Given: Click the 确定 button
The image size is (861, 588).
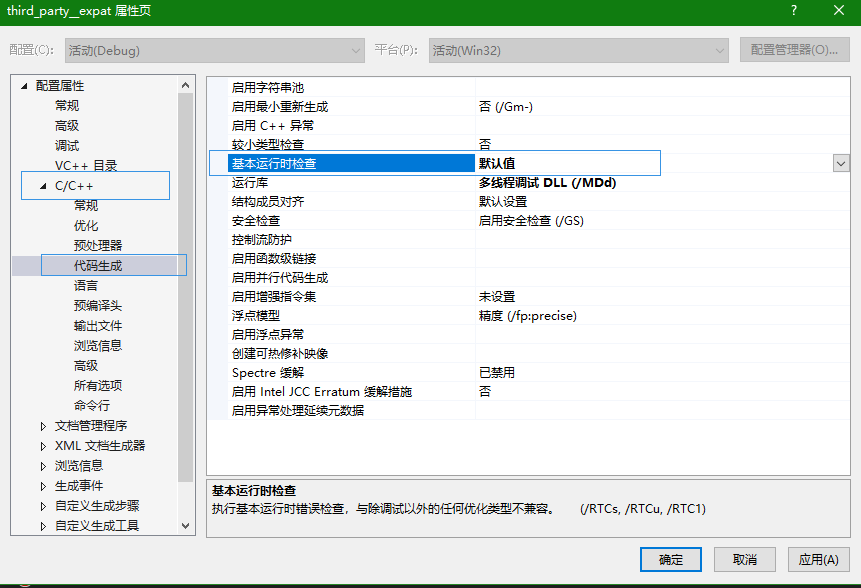Looking at the screenshot, I should pos(671,559).
